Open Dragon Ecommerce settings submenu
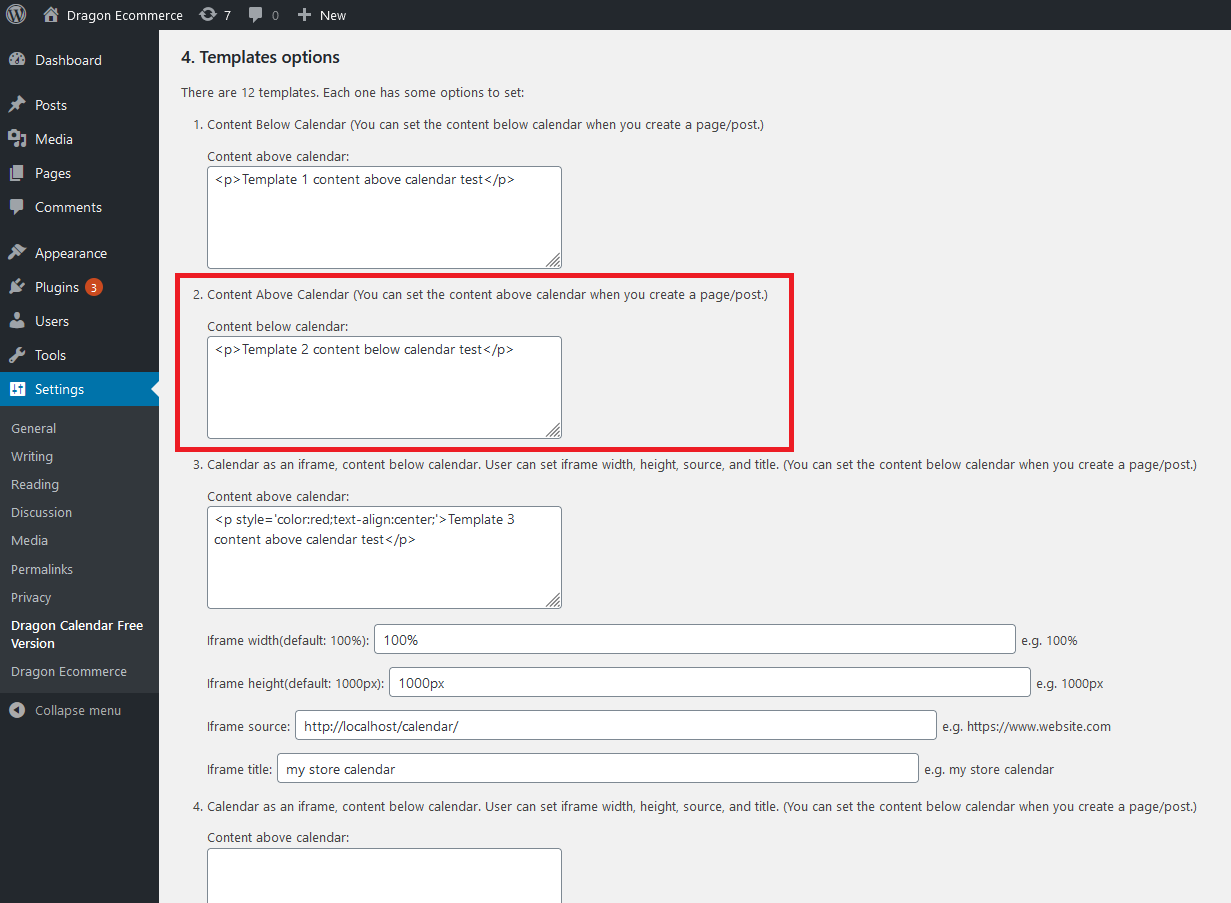1231x903 pixels. [69, 671]
